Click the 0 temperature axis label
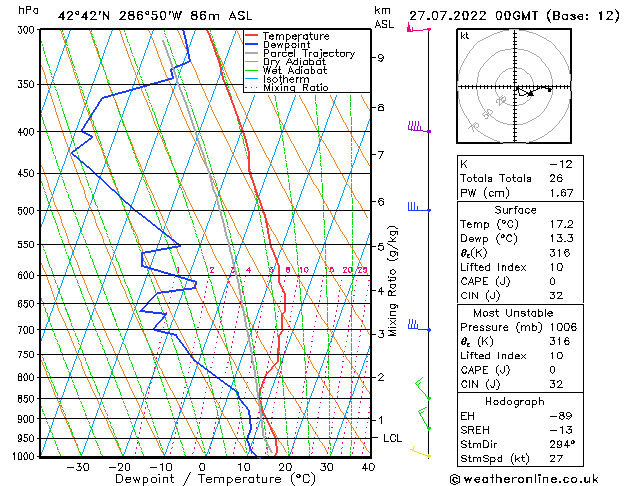This screenshot has width=629, height=486. pyautogui.click(x=202, y=467)
